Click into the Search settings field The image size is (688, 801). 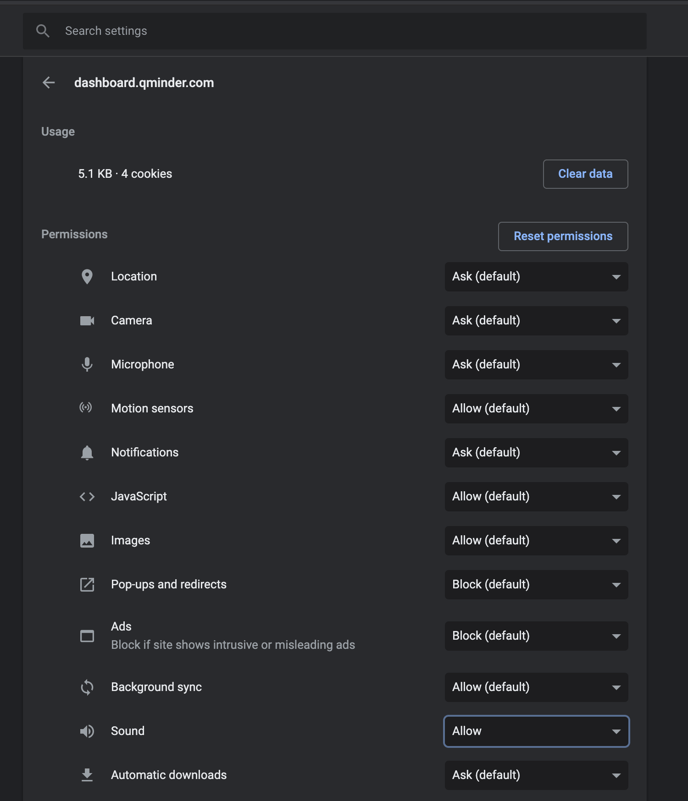[x=335, y=31]
